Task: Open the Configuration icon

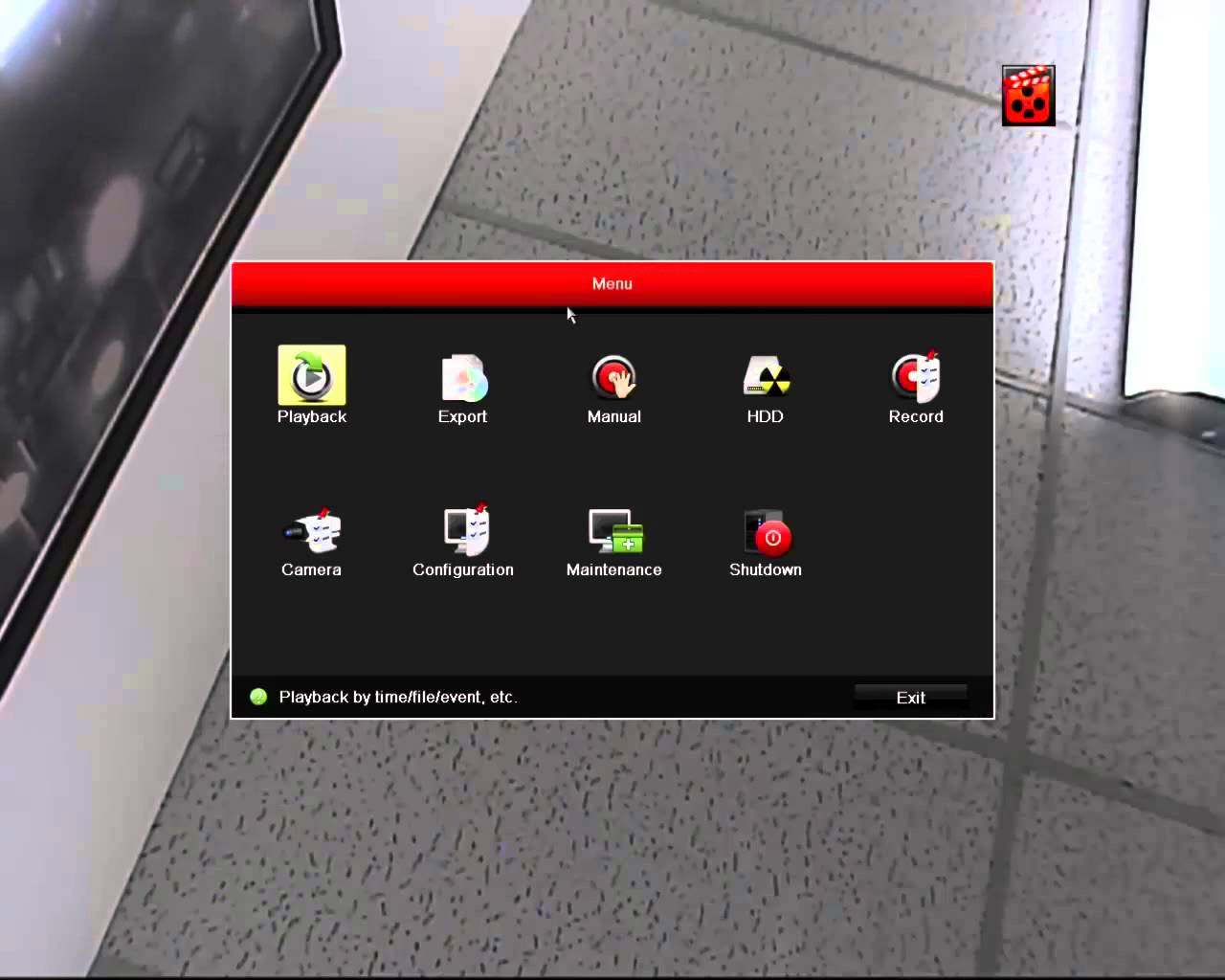Action: click(x=466, y=529)
